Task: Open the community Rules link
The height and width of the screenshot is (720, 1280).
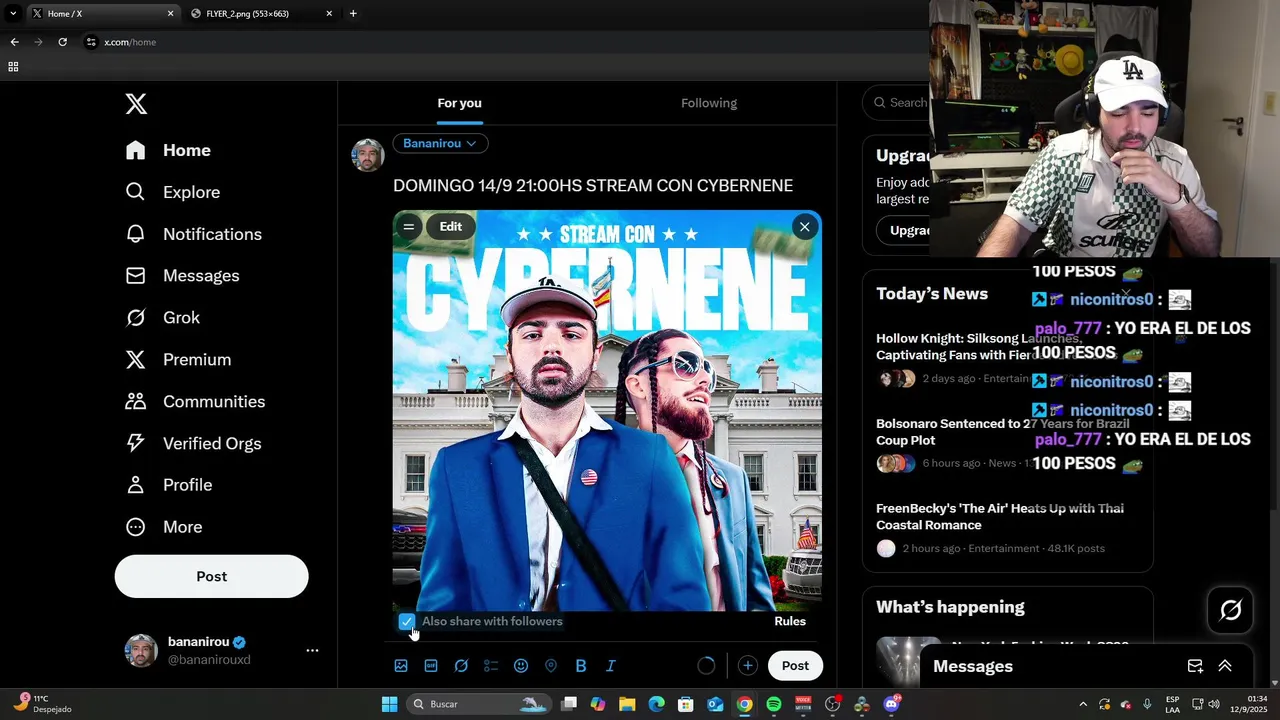Action: [x=790, y=621]
